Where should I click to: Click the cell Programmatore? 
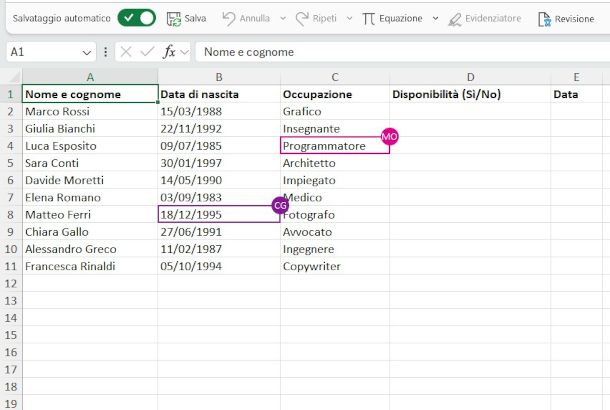335,146
